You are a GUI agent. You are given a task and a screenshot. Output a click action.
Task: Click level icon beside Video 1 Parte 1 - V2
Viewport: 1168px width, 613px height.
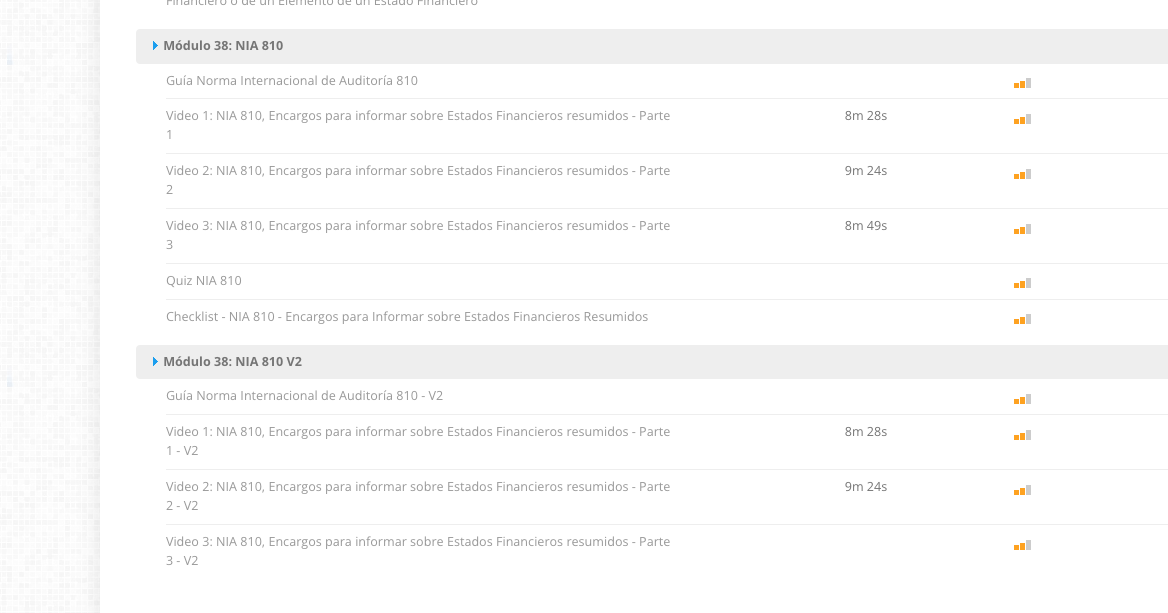pos(1022,435)
